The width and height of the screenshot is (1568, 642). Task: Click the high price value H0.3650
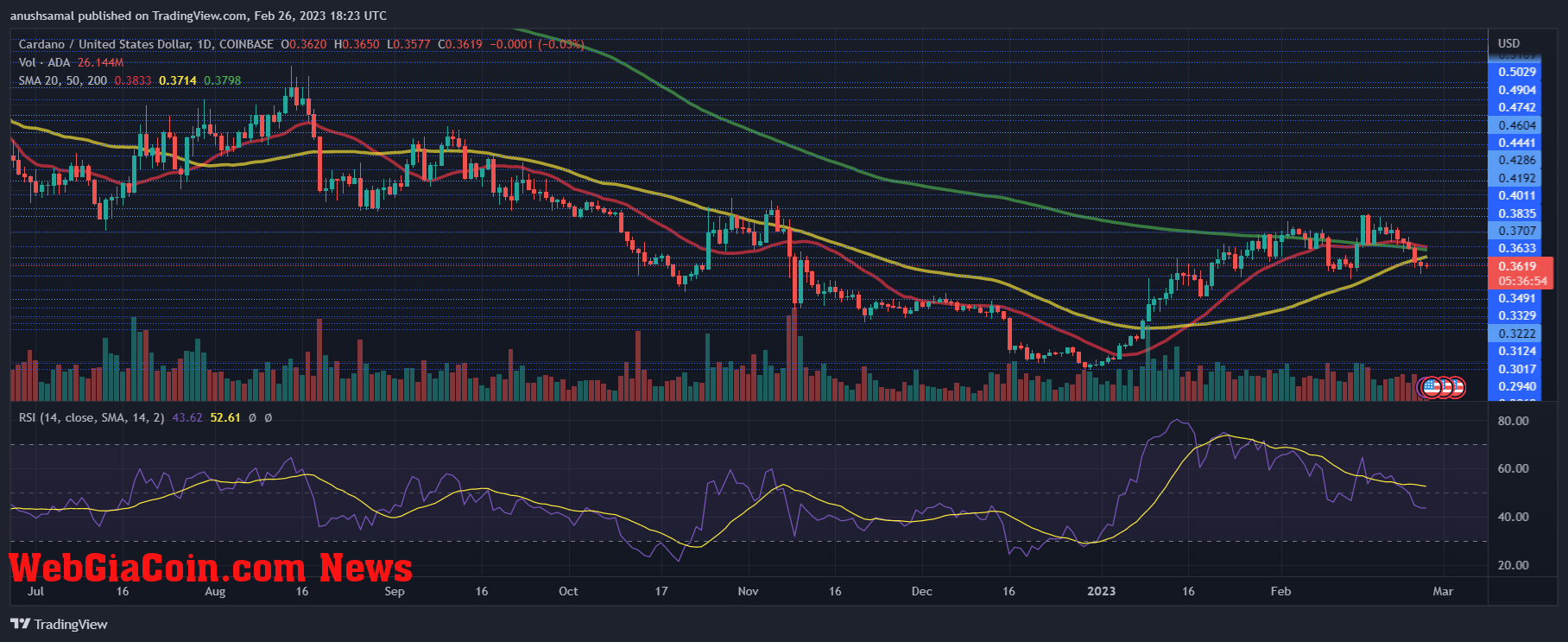[357, 44]
